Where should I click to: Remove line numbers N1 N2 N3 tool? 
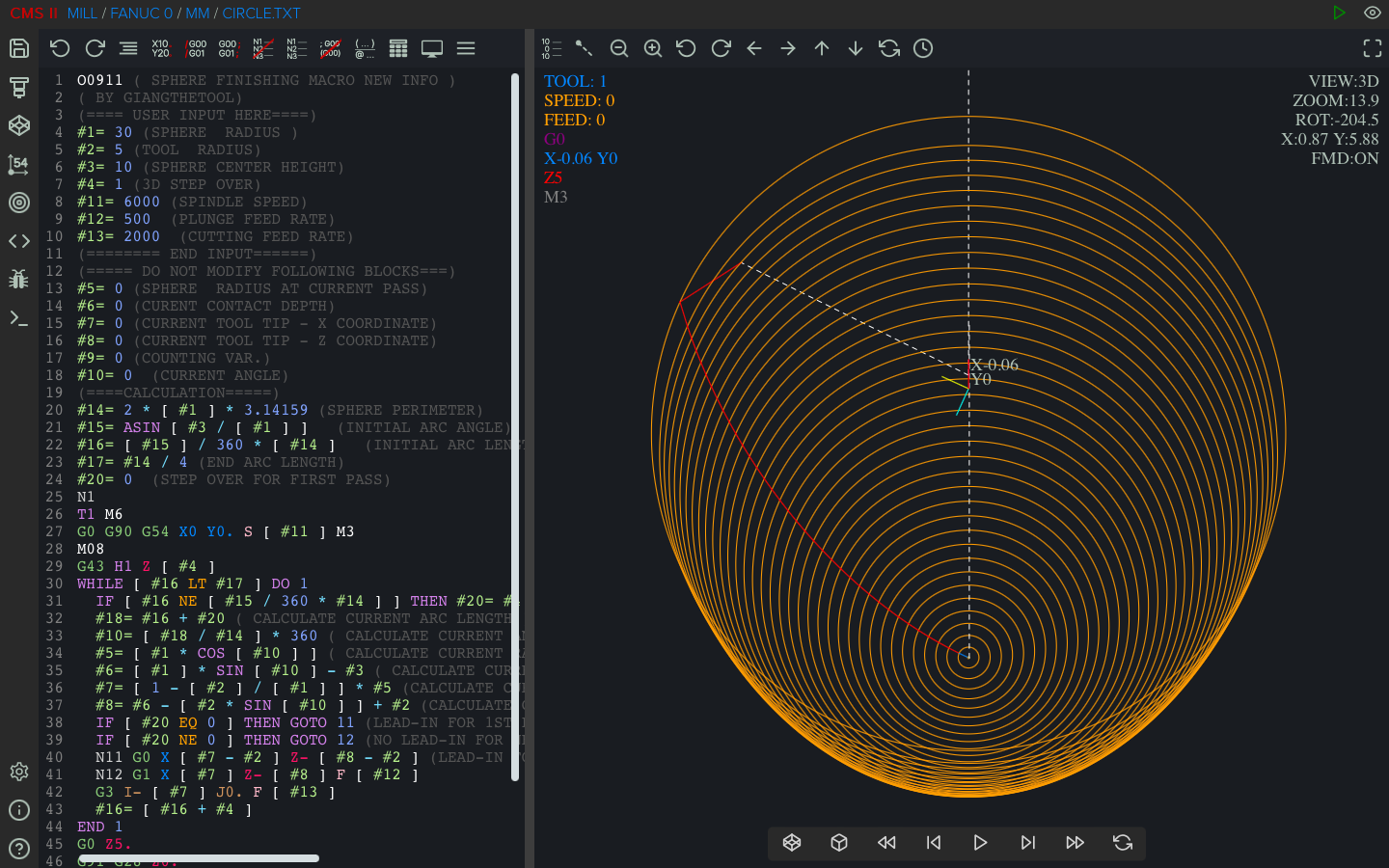[262, 48]
